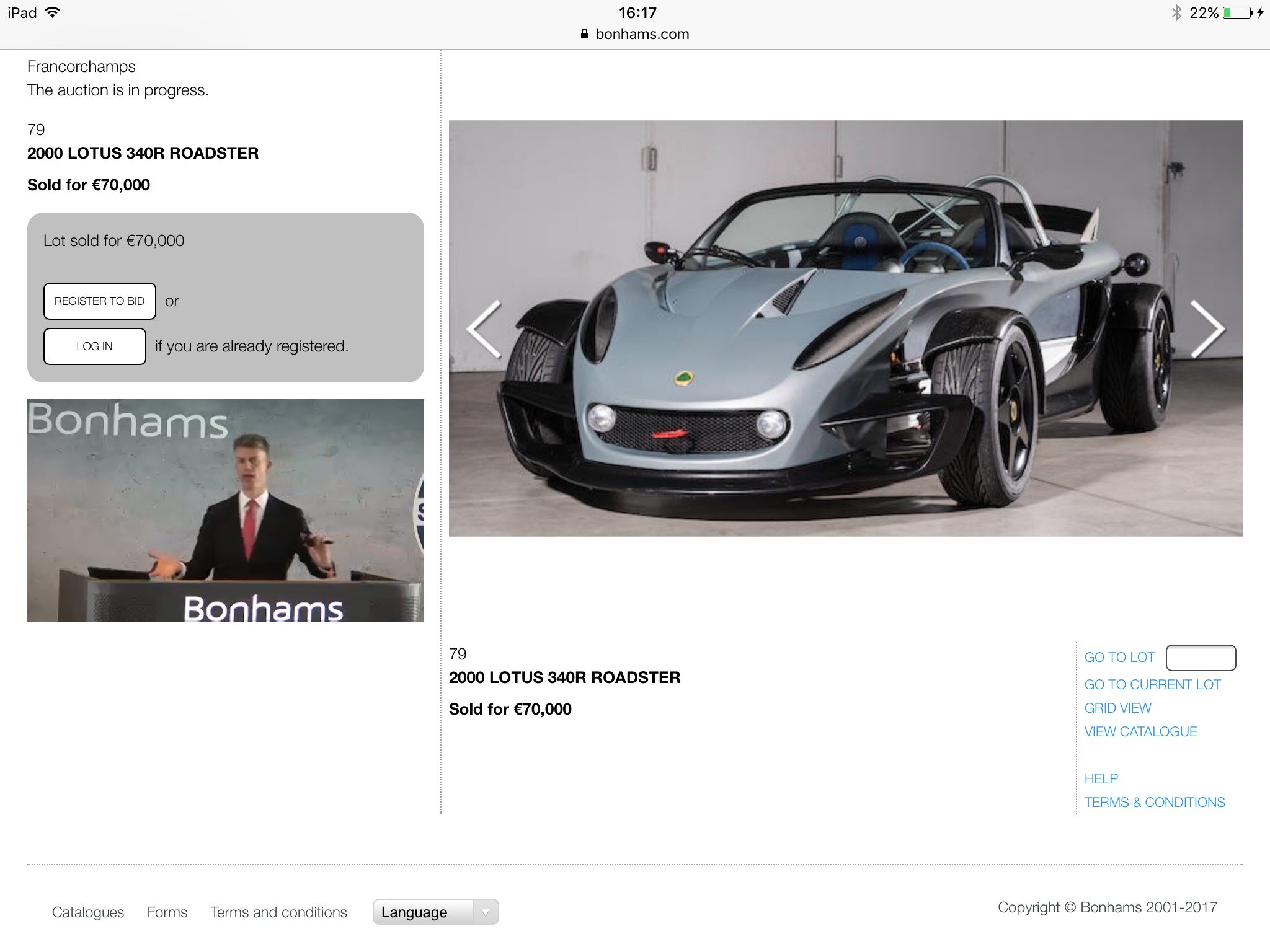Focus the lot number input field
Screen dimensions: 1270x952
coord(1201,658)
